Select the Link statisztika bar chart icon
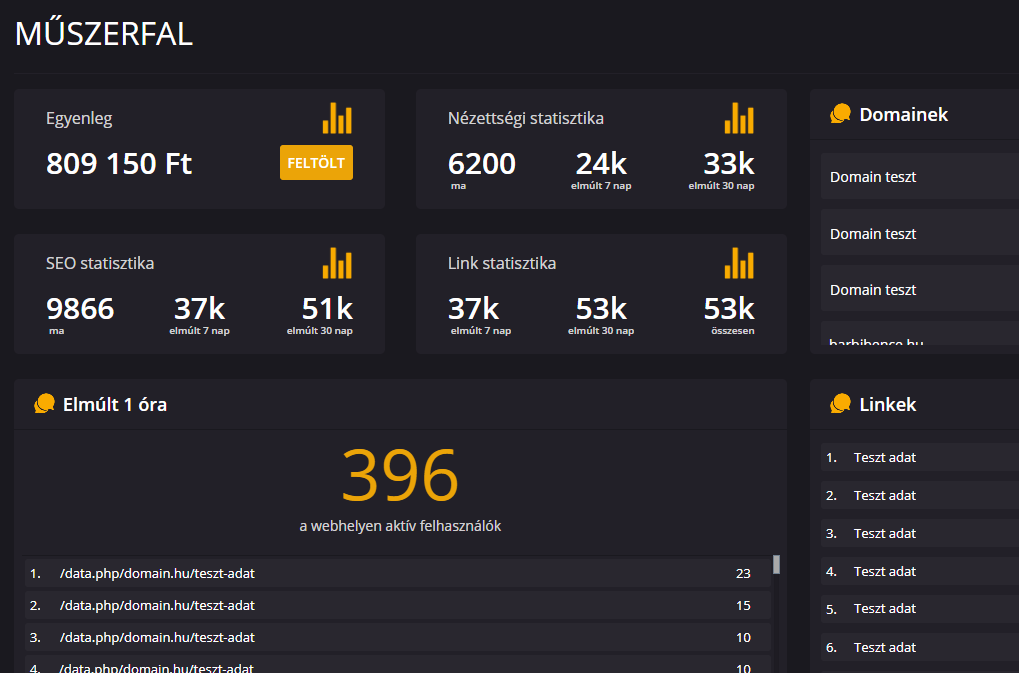The height and width of the screenshot is (673, 1019). point(740,263)
